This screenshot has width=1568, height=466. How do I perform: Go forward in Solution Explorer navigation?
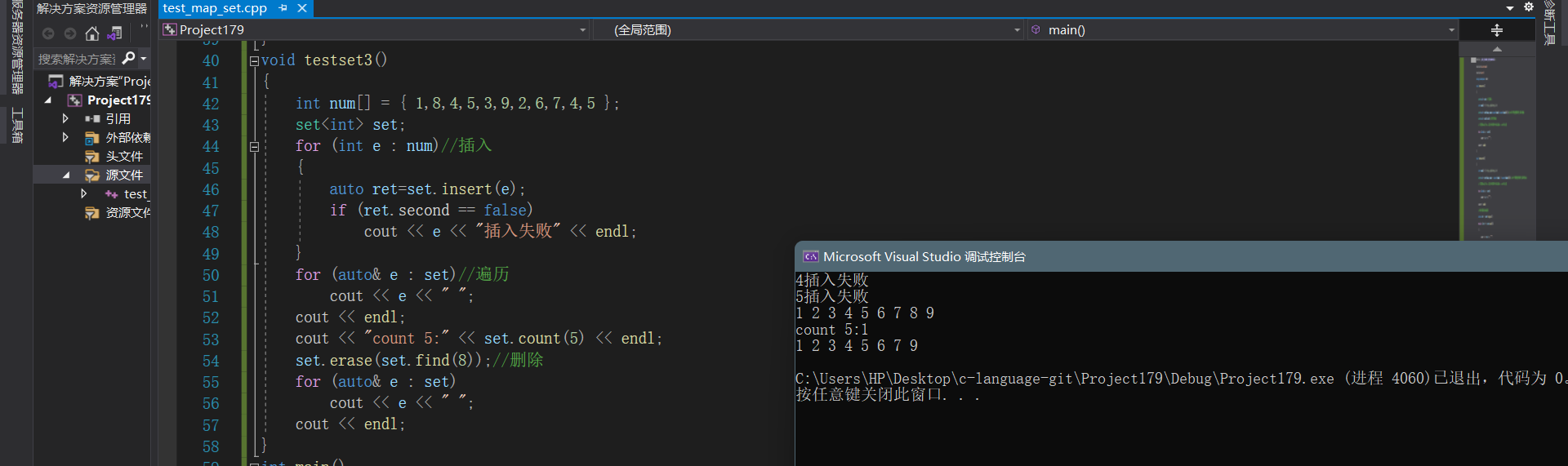point(70,33)
